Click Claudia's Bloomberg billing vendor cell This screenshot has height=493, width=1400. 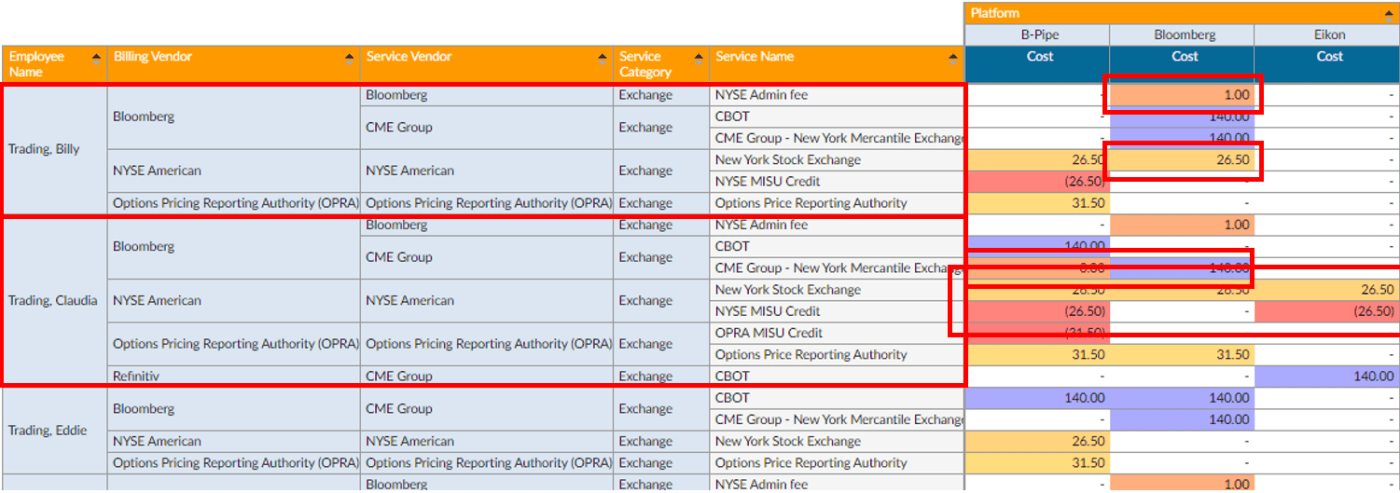234,246
